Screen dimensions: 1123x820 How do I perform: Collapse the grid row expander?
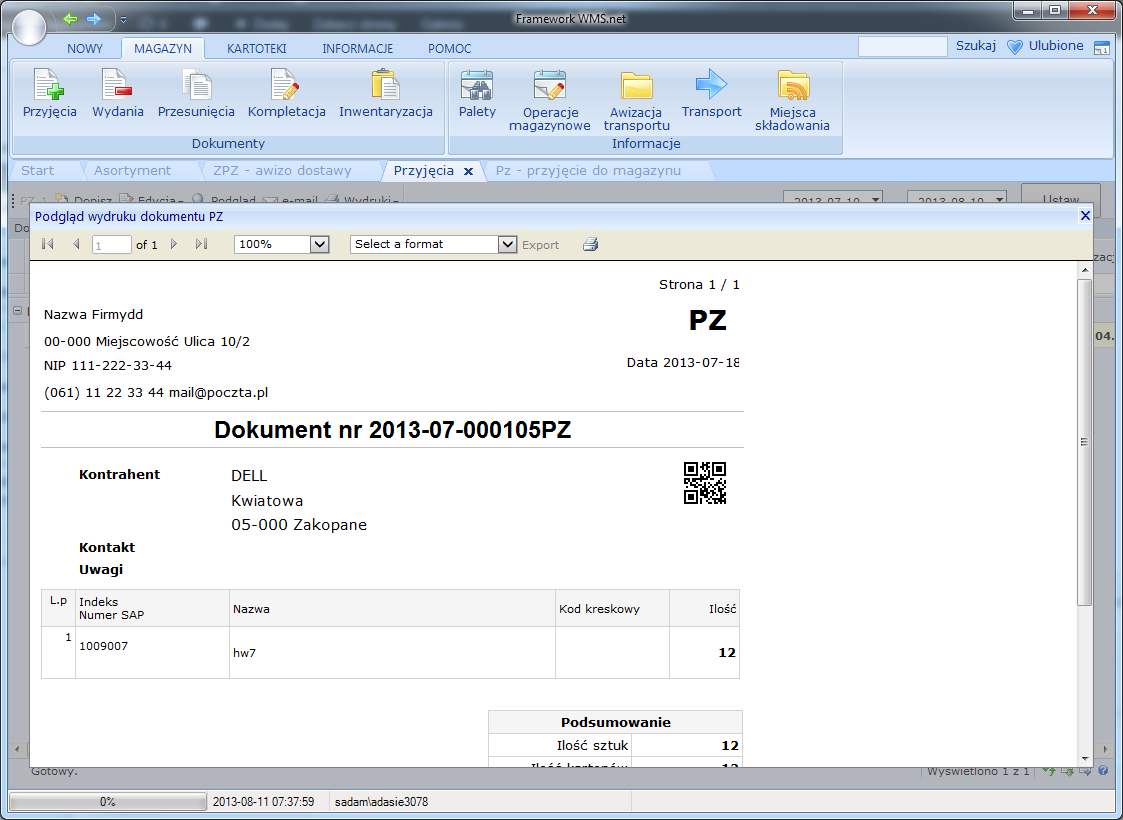pyautogui.click(x=18, y=311)
